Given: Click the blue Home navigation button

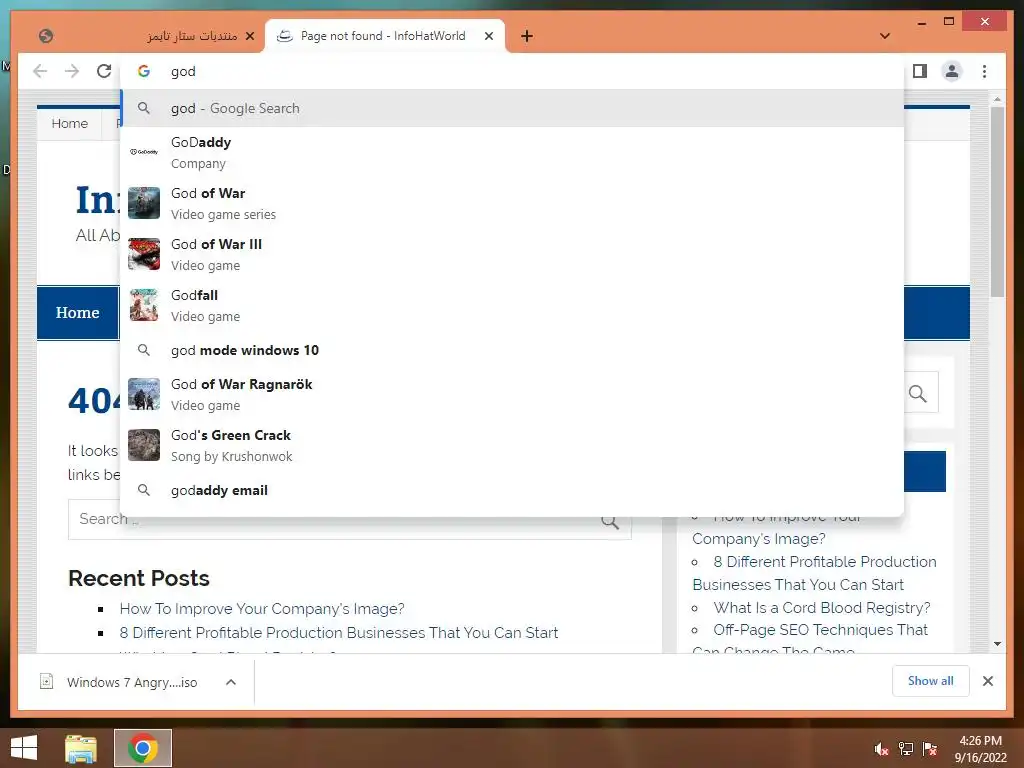Looking at the screenshot, I should 78,313.
